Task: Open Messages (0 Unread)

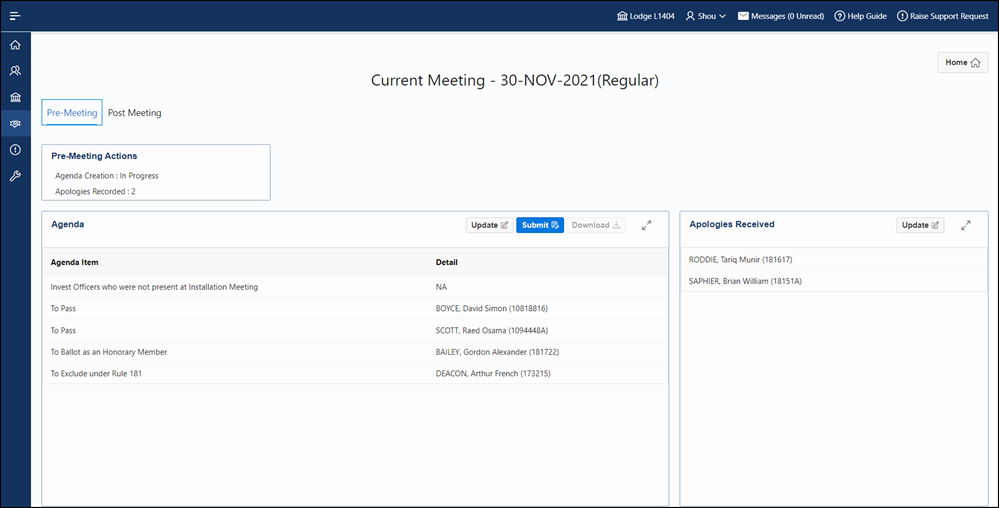Action: tap(780, 16)
